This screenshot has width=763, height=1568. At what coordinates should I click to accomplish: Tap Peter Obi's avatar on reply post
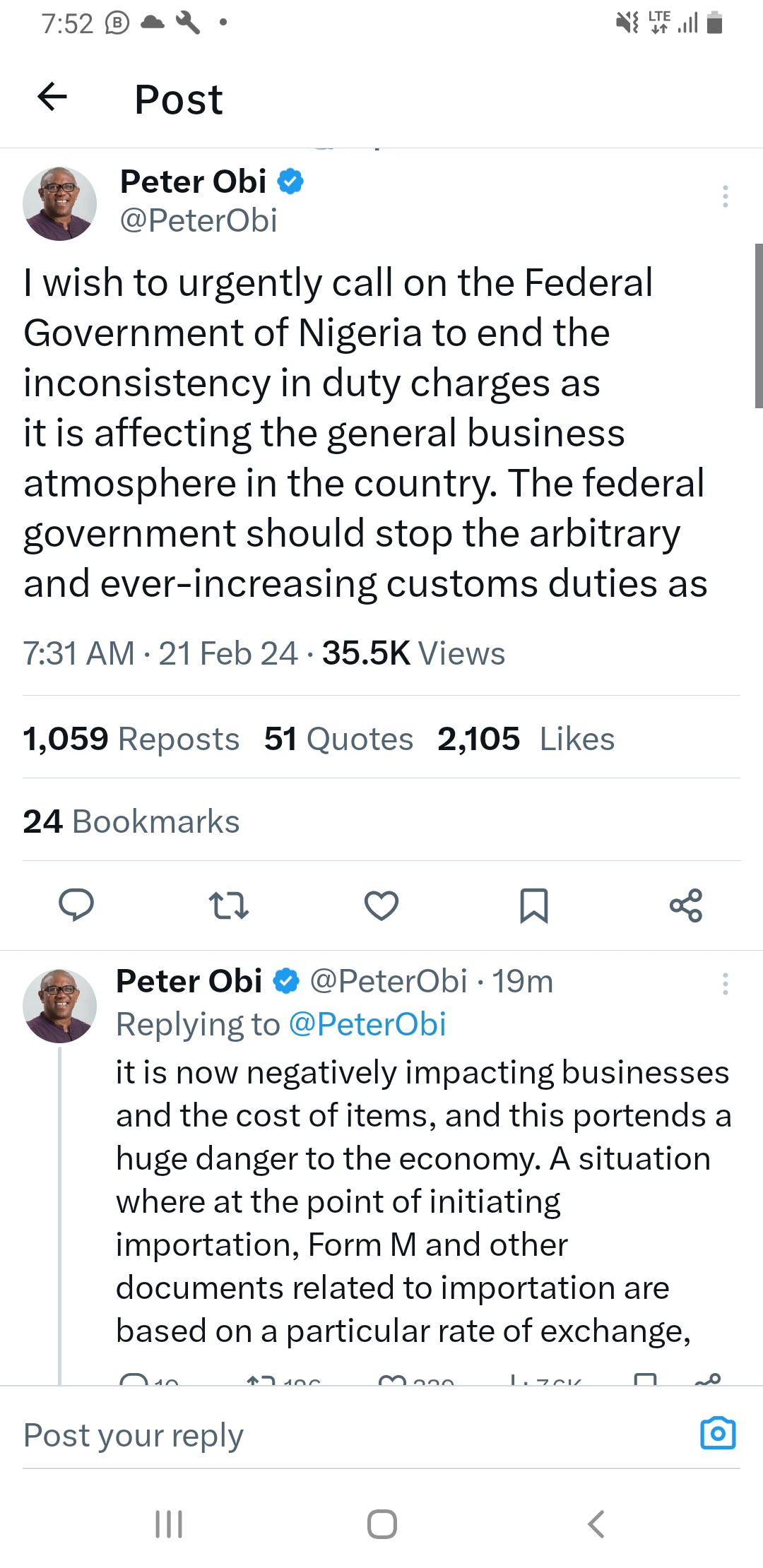(x=60, y=1005)
